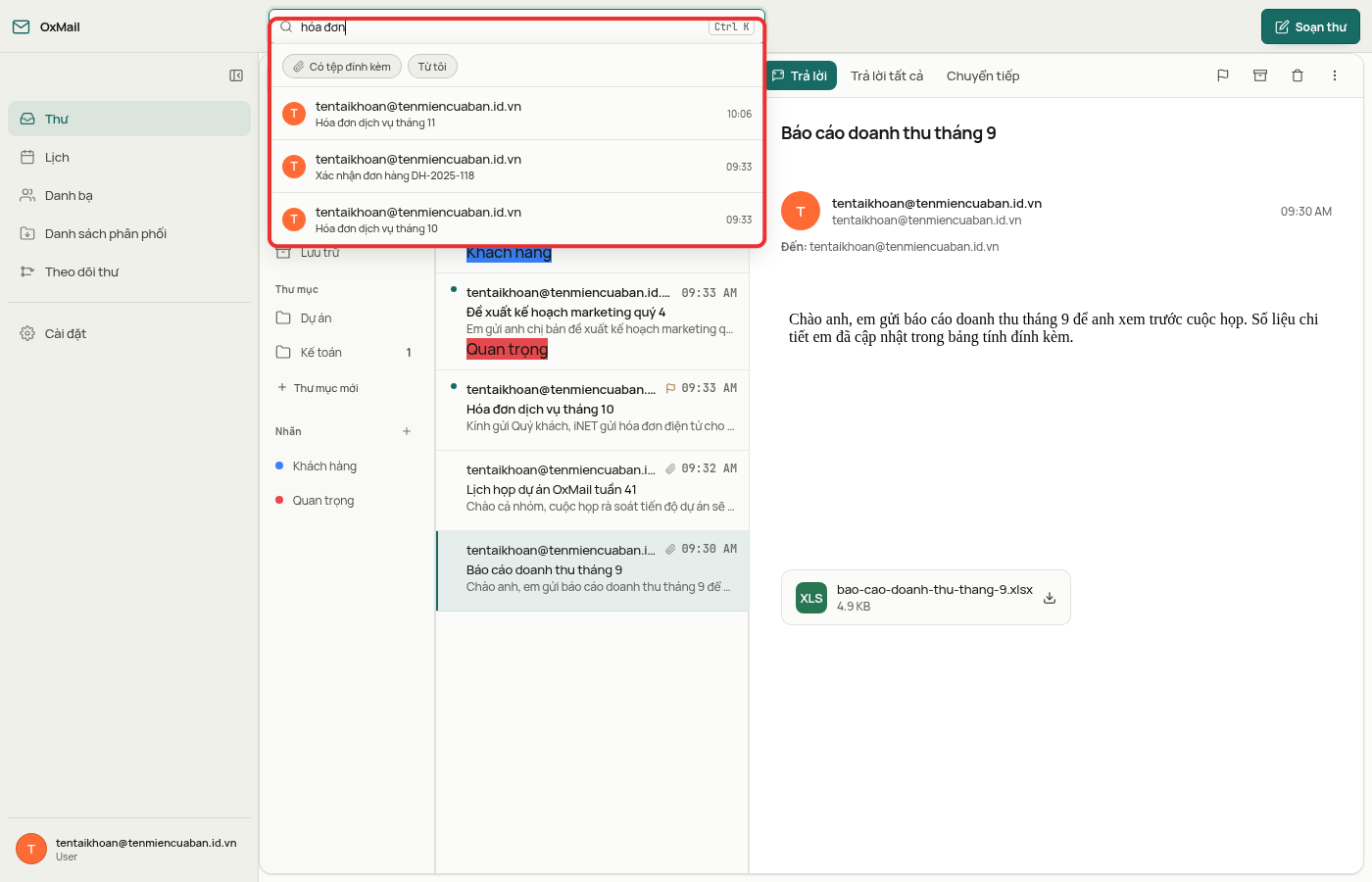Click Trả lời reply button
The width and height of the screenshot is (1372, 882).
click(800, 75)
